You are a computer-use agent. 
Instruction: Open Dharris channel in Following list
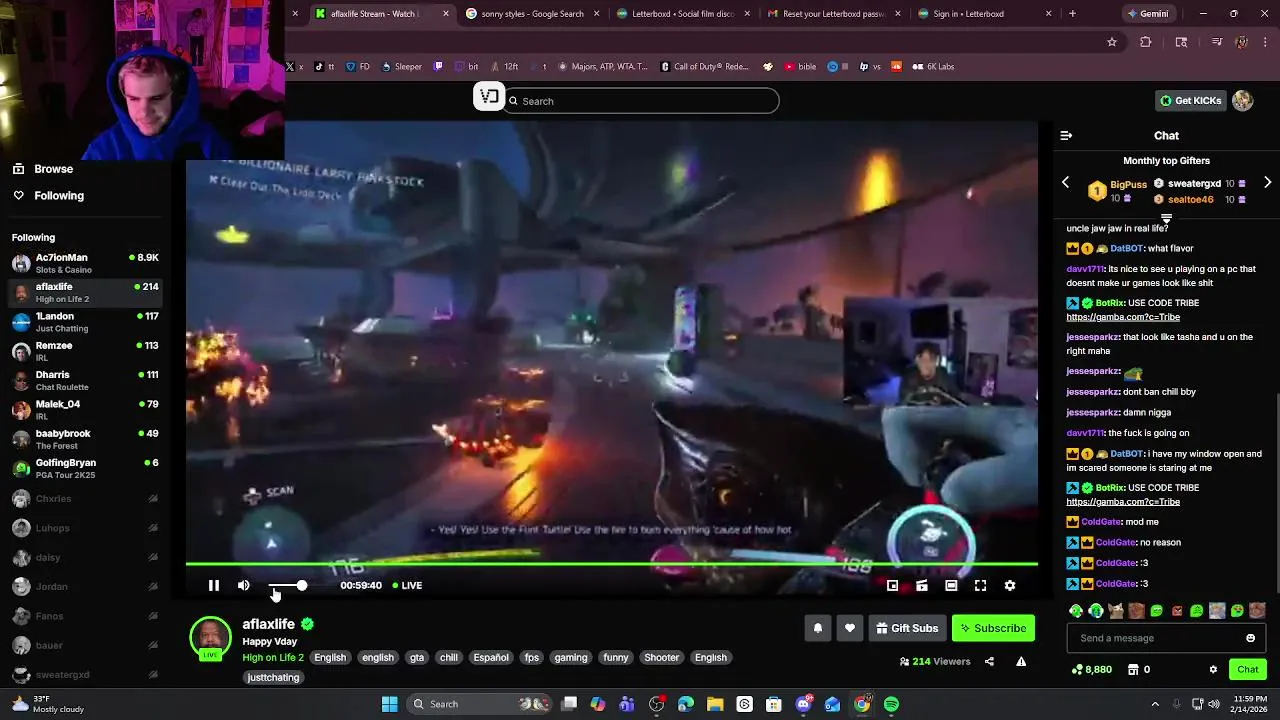point(83,381)
